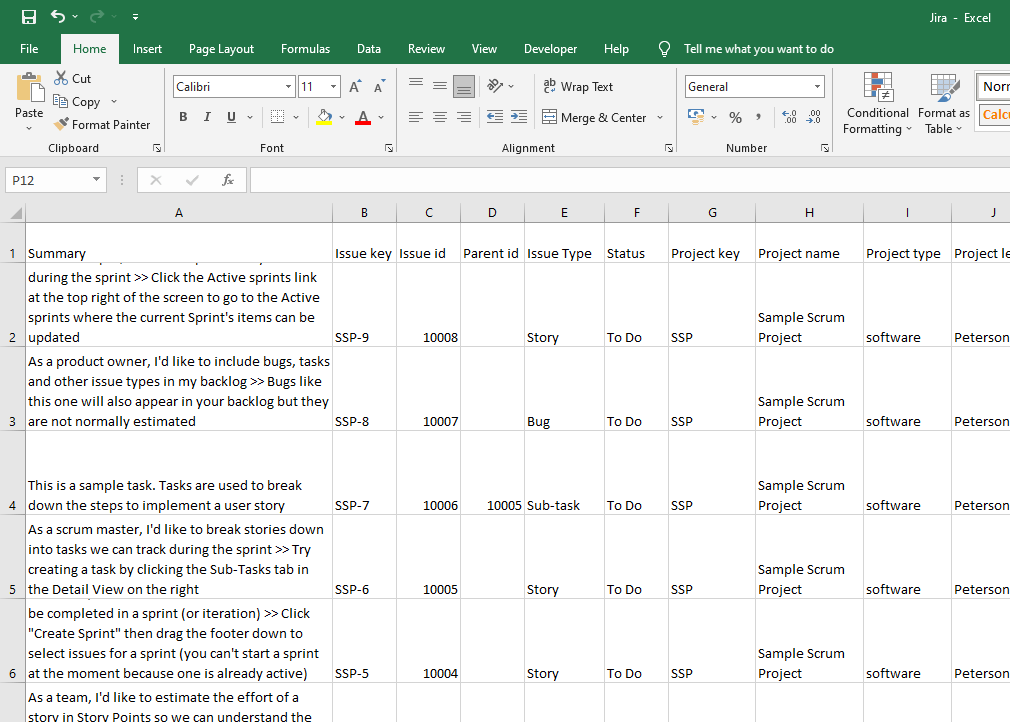Apply red font color
The width and height of the screenshot is (1010, 722).
pos(363,117)
